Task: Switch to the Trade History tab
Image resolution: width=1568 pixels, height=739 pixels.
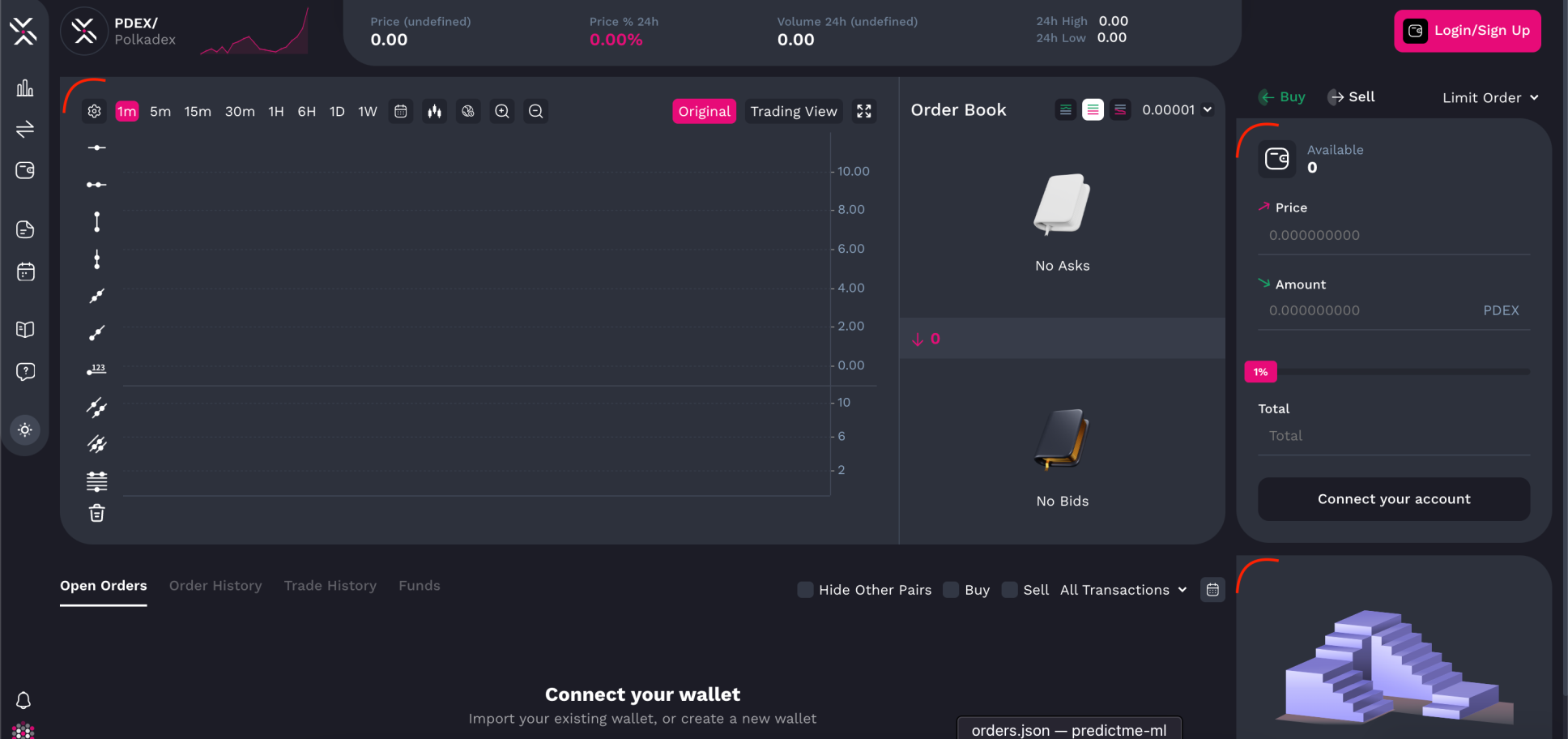Action: (330, 585)
